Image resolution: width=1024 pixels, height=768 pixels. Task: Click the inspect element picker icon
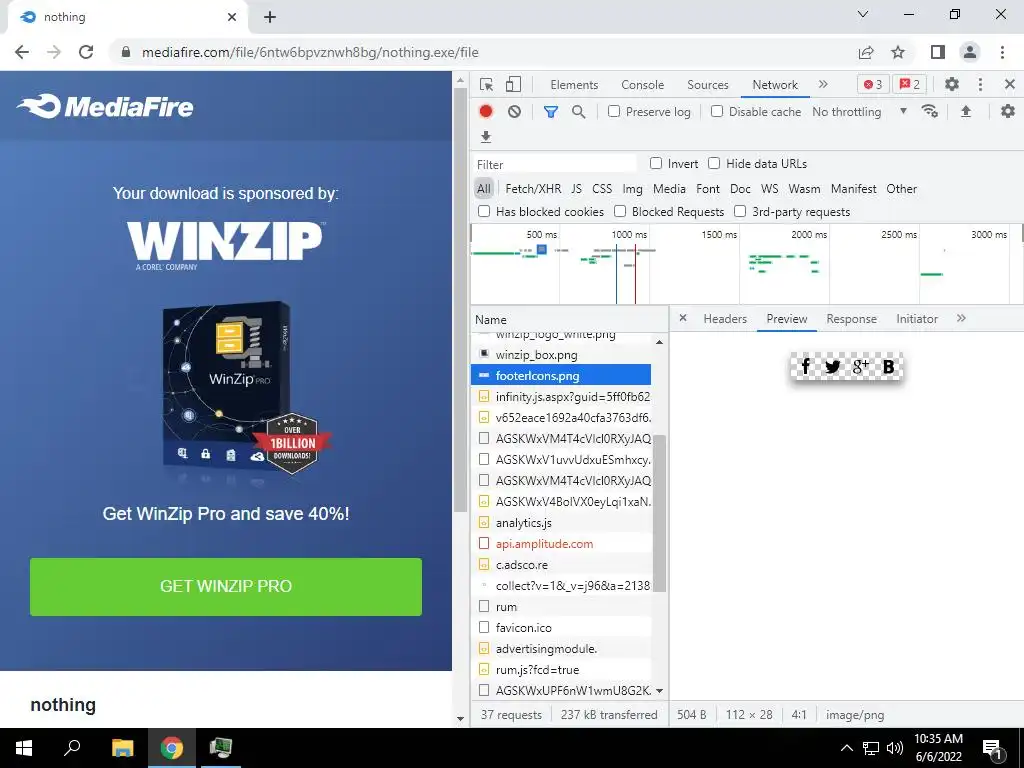[x=486, y=84]
